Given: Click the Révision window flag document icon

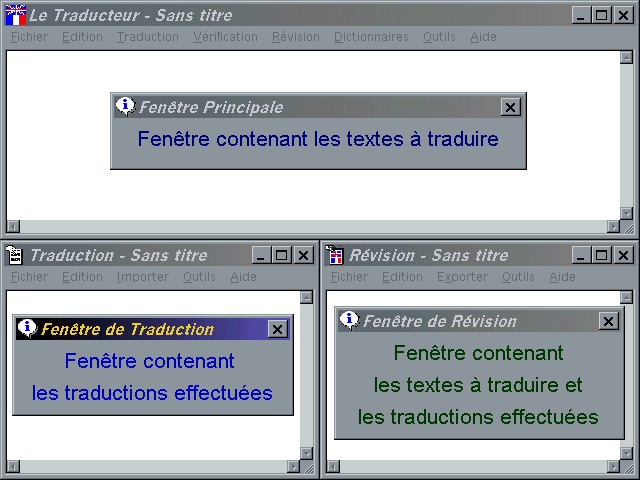Looking at the screenshot, I should (x=335, y=256).
